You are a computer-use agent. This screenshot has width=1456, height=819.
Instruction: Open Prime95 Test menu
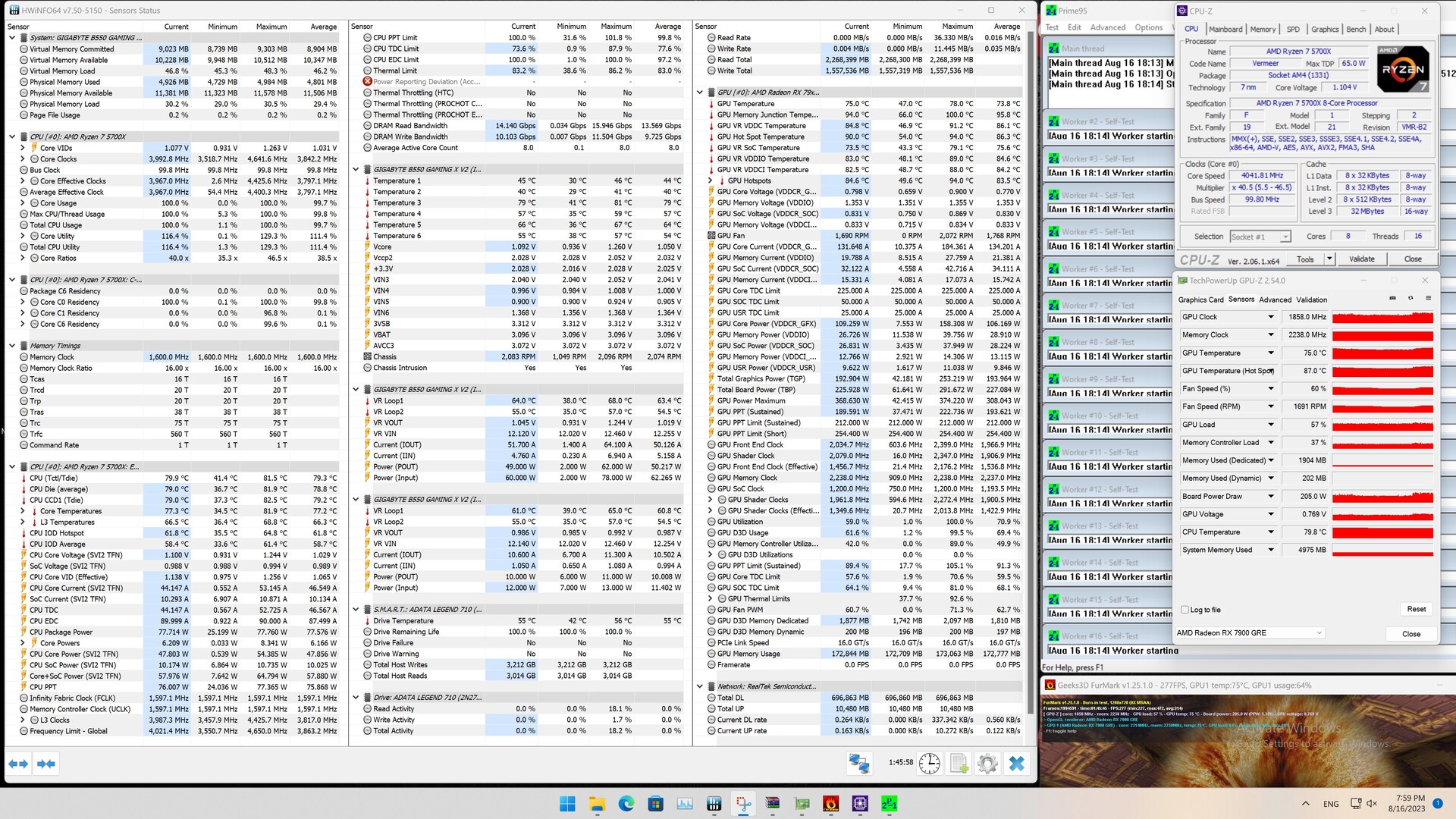[x=1052, y=27]
